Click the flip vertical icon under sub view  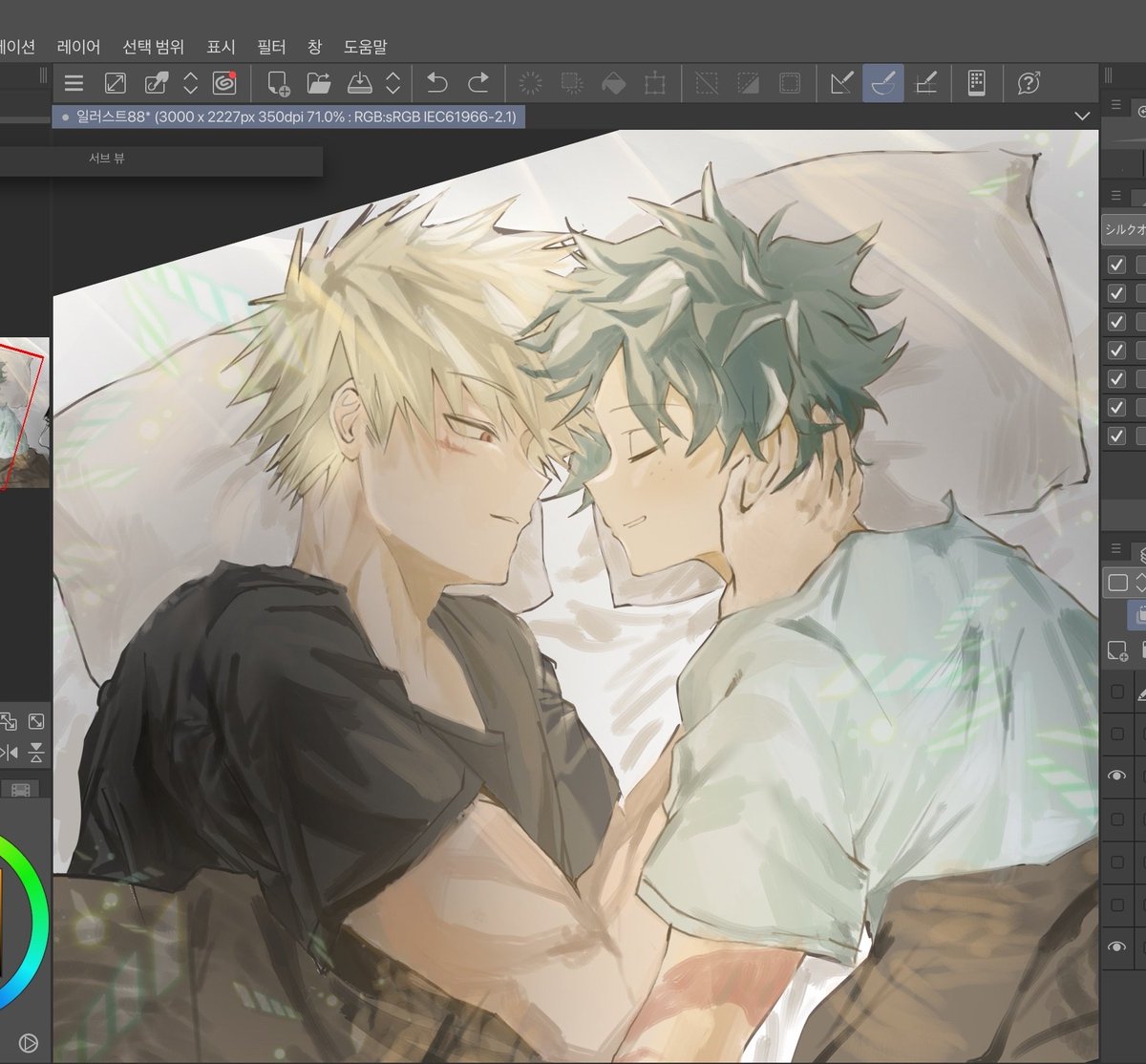[x=36, y=753]
